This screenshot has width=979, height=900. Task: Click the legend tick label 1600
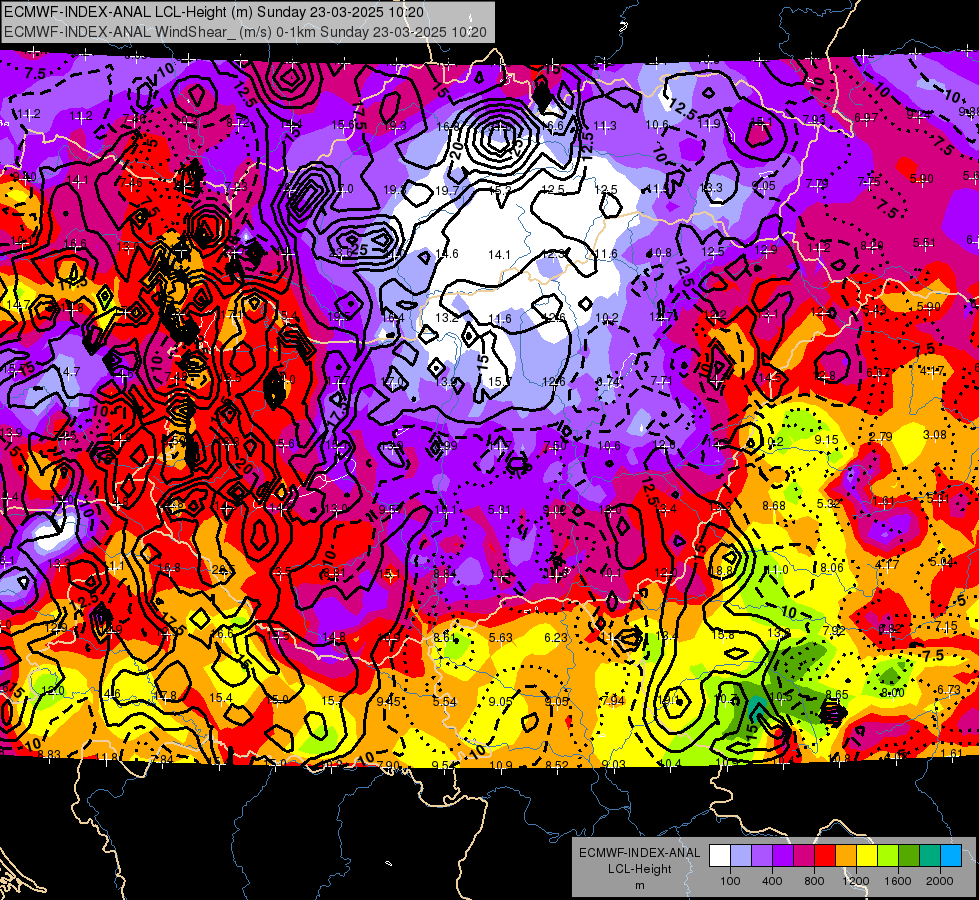click(898, 881)
